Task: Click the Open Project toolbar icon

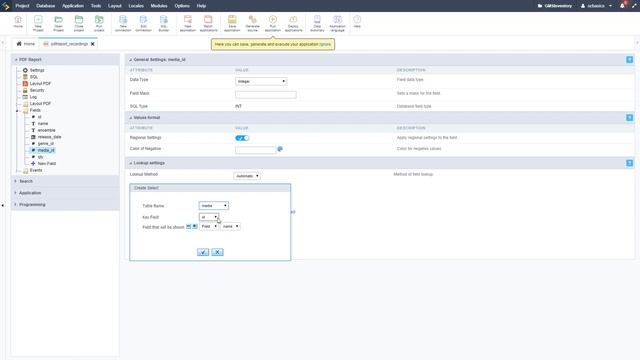Action: click(58, 23)
